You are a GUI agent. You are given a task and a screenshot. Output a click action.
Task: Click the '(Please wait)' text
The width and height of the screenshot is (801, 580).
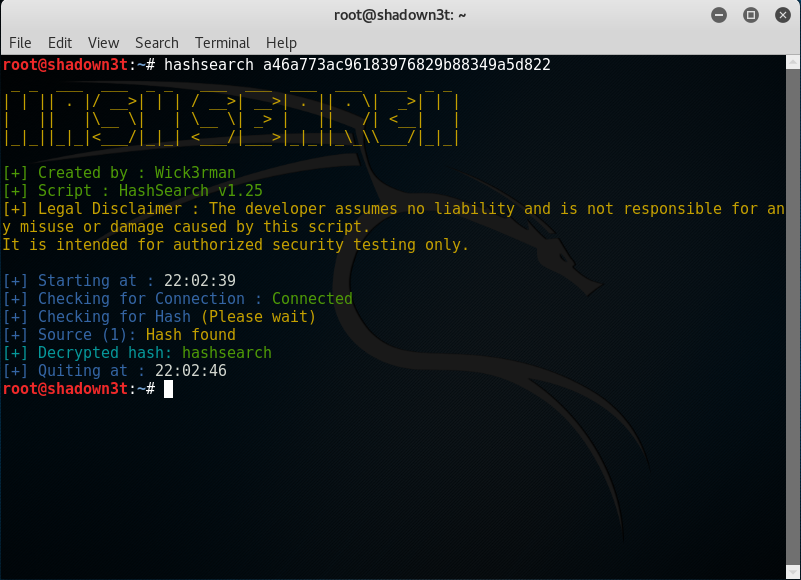[x=258, y=317]
